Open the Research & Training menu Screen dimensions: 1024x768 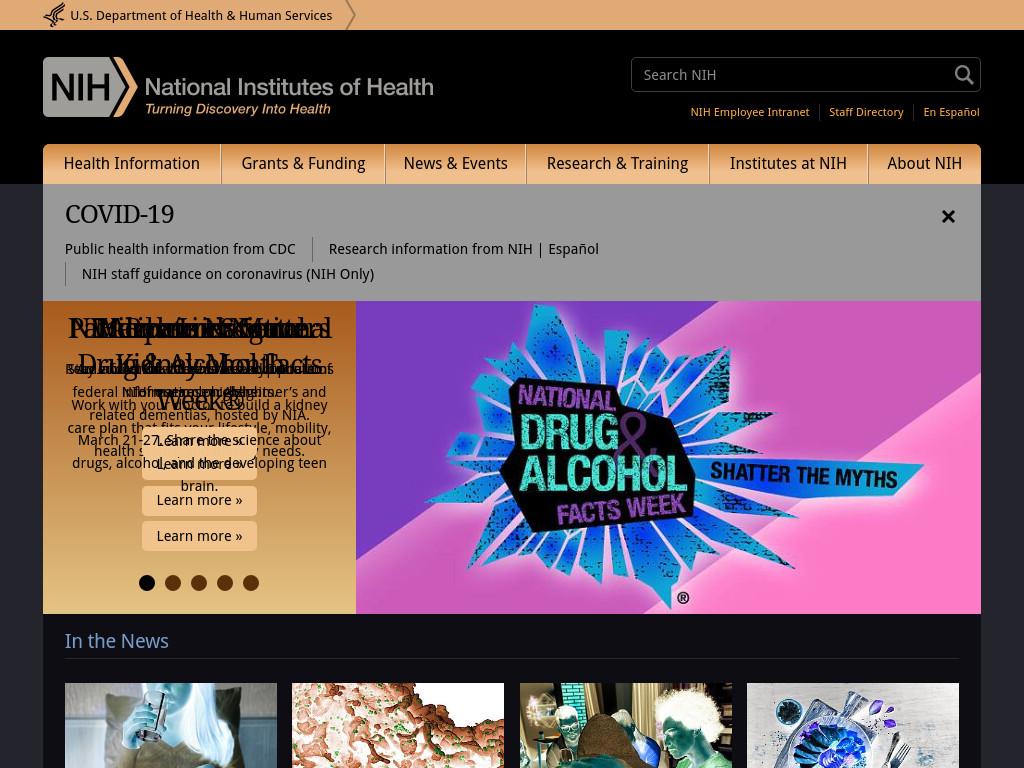click(x=617, y=163)
